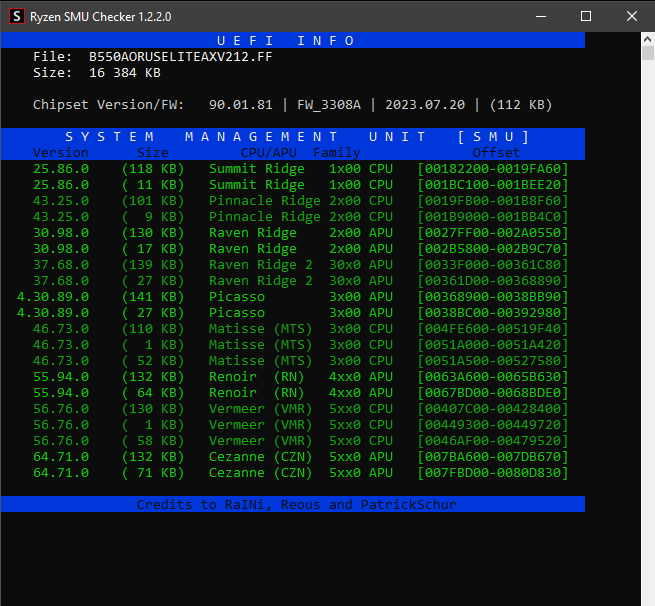This screenshot has width=655, height=606.
Task: Click Raven Ridge 2 in the 139 KB row
Action: coord(261,265)
